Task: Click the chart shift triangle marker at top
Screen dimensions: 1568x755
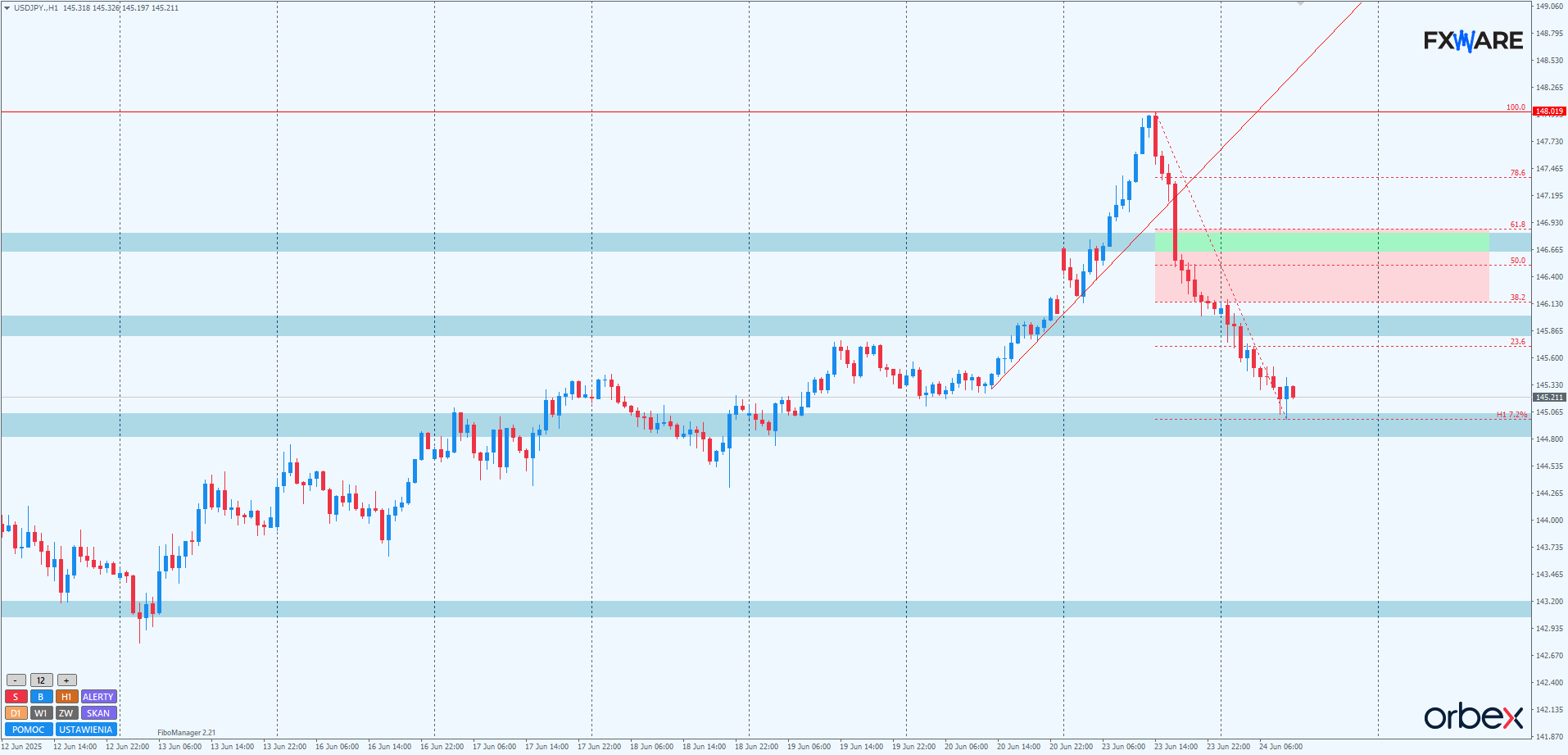Action: [x=1300, y=4]
